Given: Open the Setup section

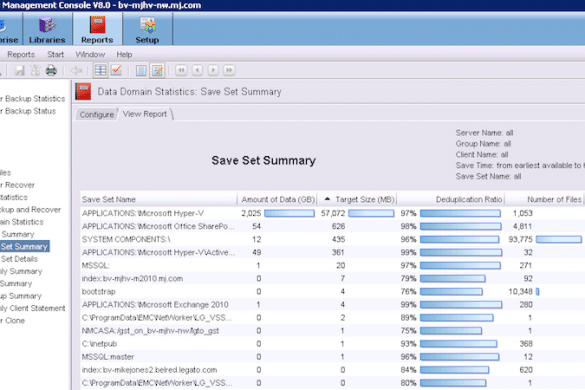Looking at the screenshot, I should [147, 30].
